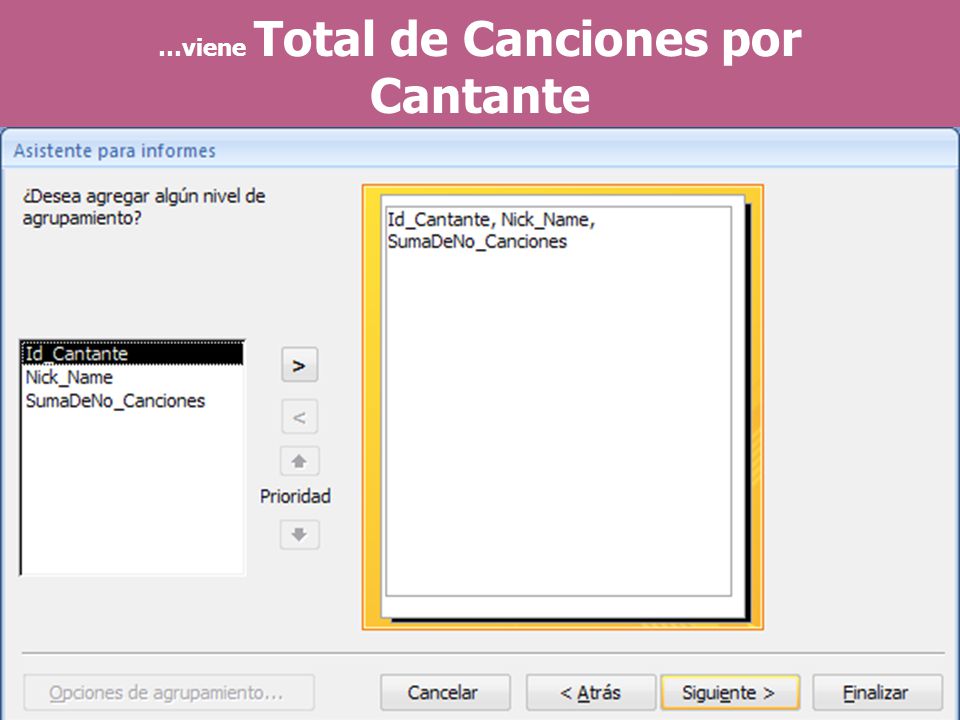Click the Cancelar button

point(445,692)
